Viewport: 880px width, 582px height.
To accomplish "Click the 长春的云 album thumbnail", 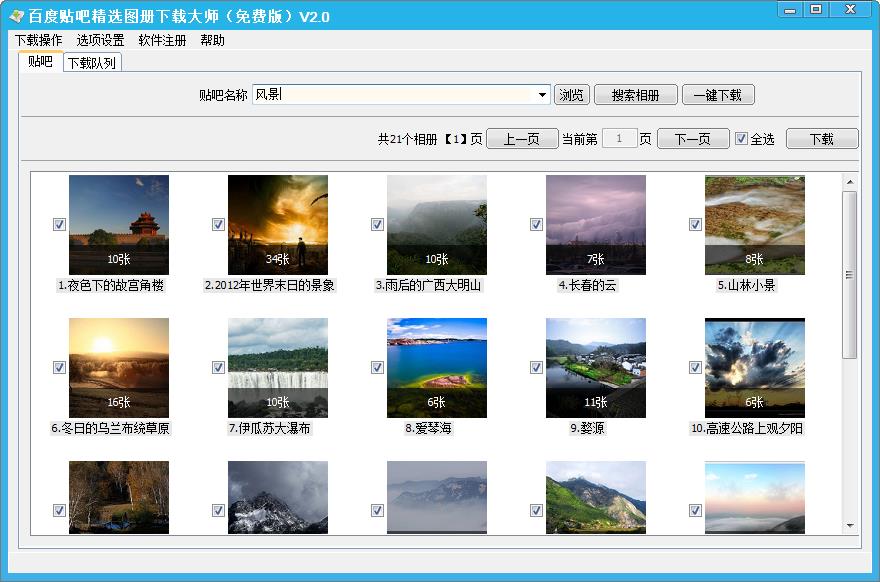I will tap(596, 224).
